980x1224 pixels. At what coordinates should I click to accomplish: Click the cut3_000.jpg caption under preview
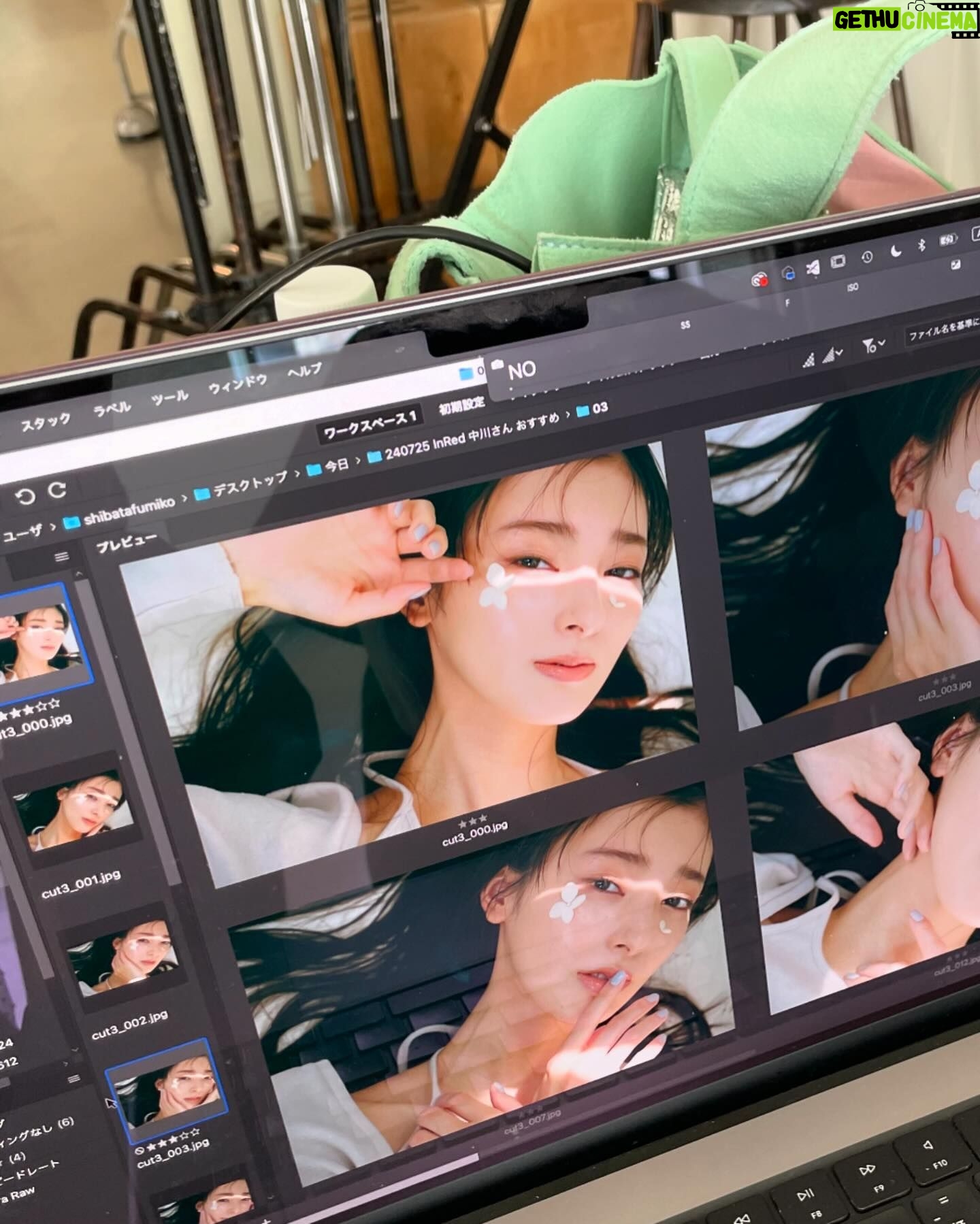click(x=475, y=834)
